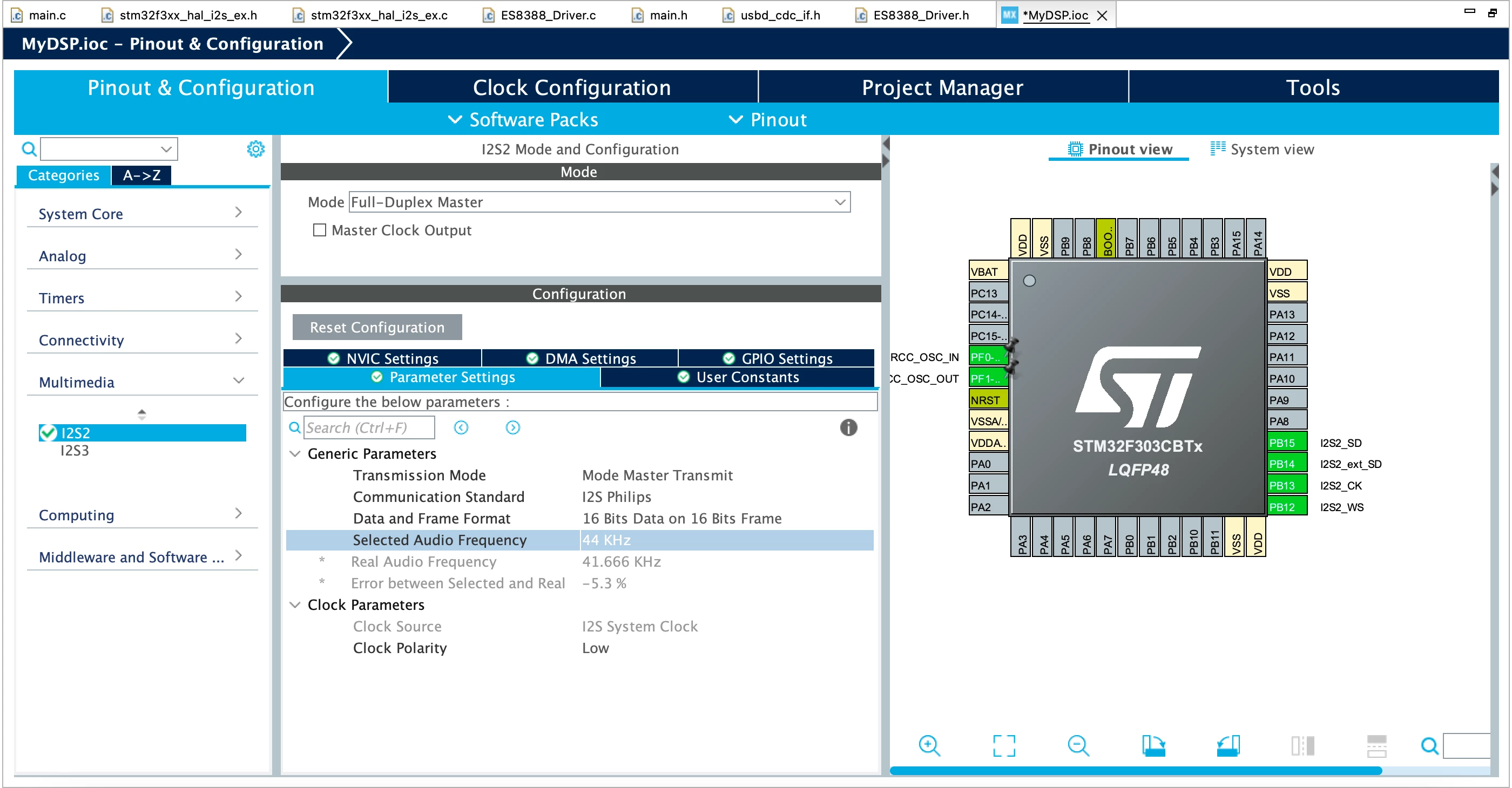Click the zoom in icon under the pinout
Image resolution: width=1512 pixels, height=788 pixels.
click(929, 746)
